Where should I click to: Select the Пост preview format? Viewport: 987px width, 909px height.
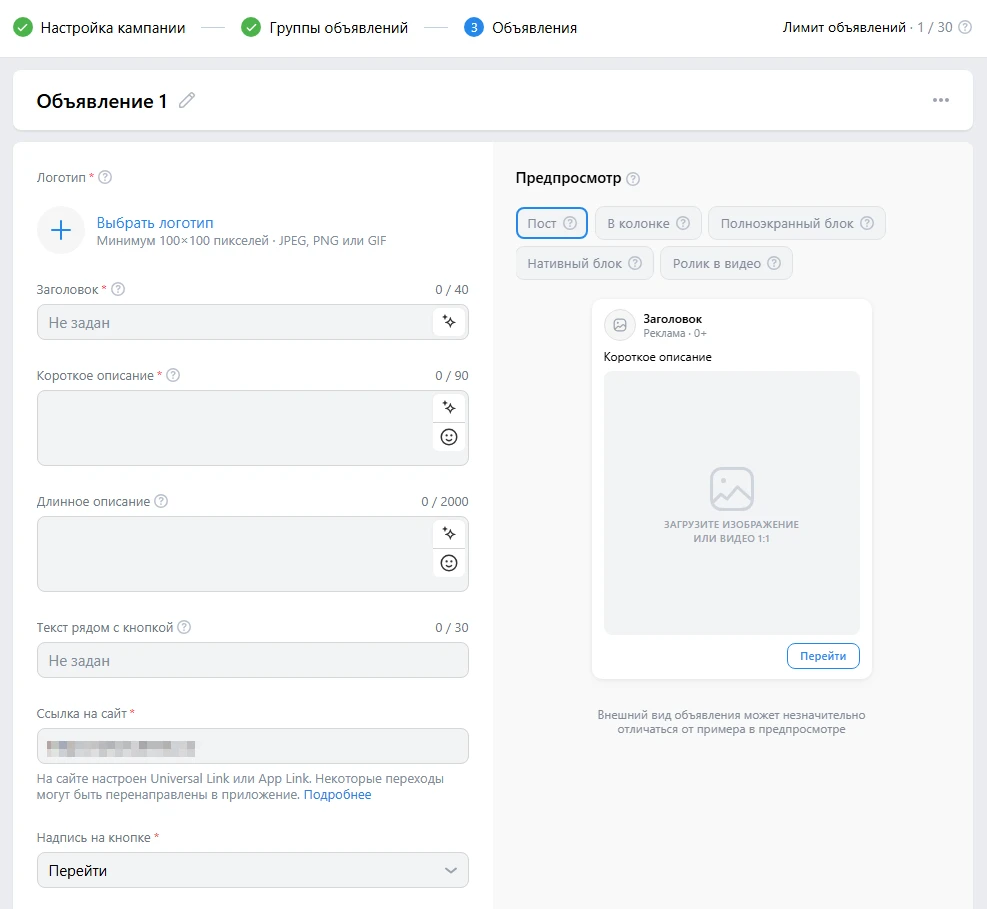click(551, 223)
